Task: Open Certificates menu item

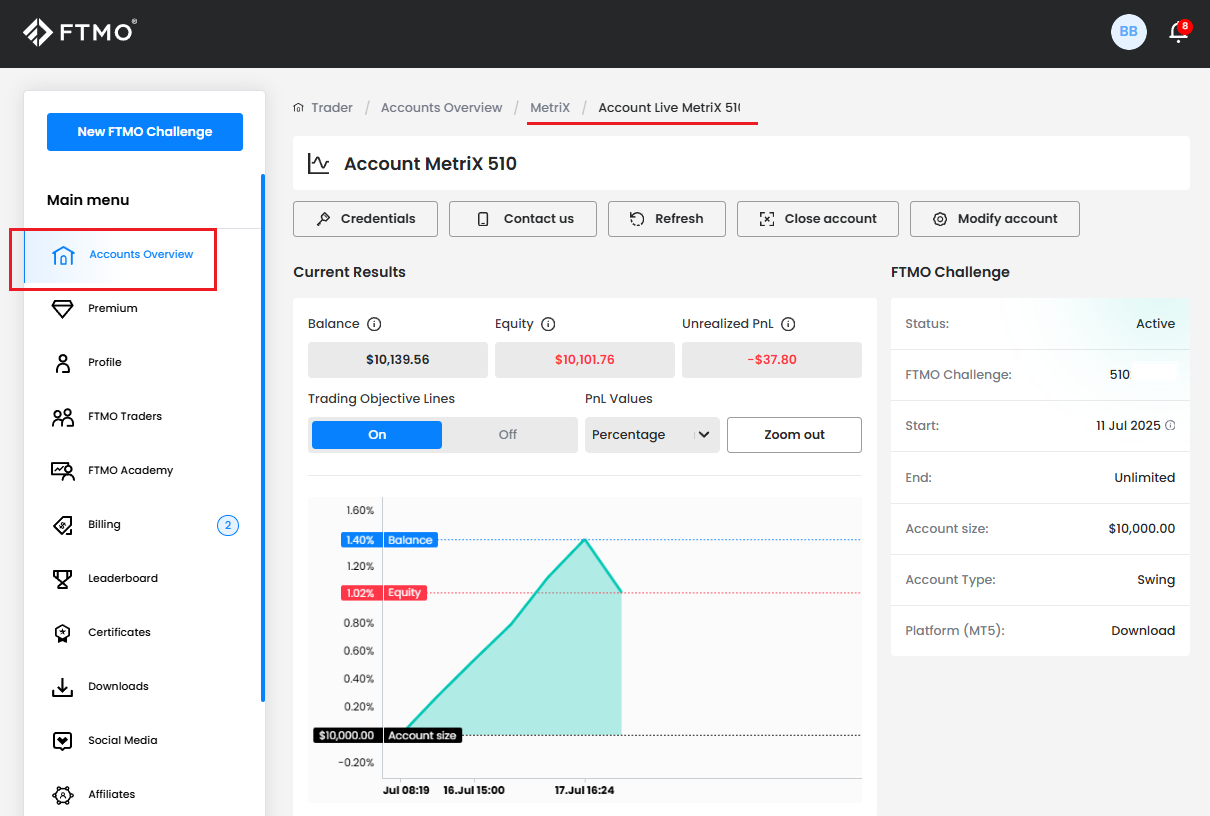Action: point(143,632)
